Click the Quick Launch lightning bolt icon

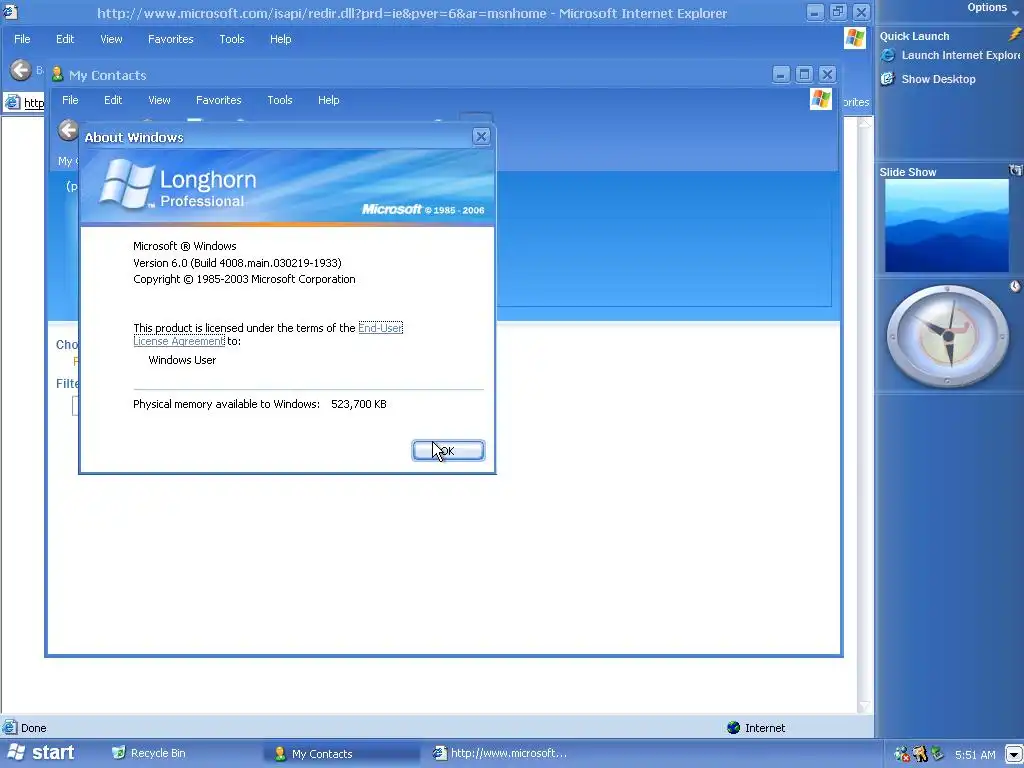tap(1014, 35)
